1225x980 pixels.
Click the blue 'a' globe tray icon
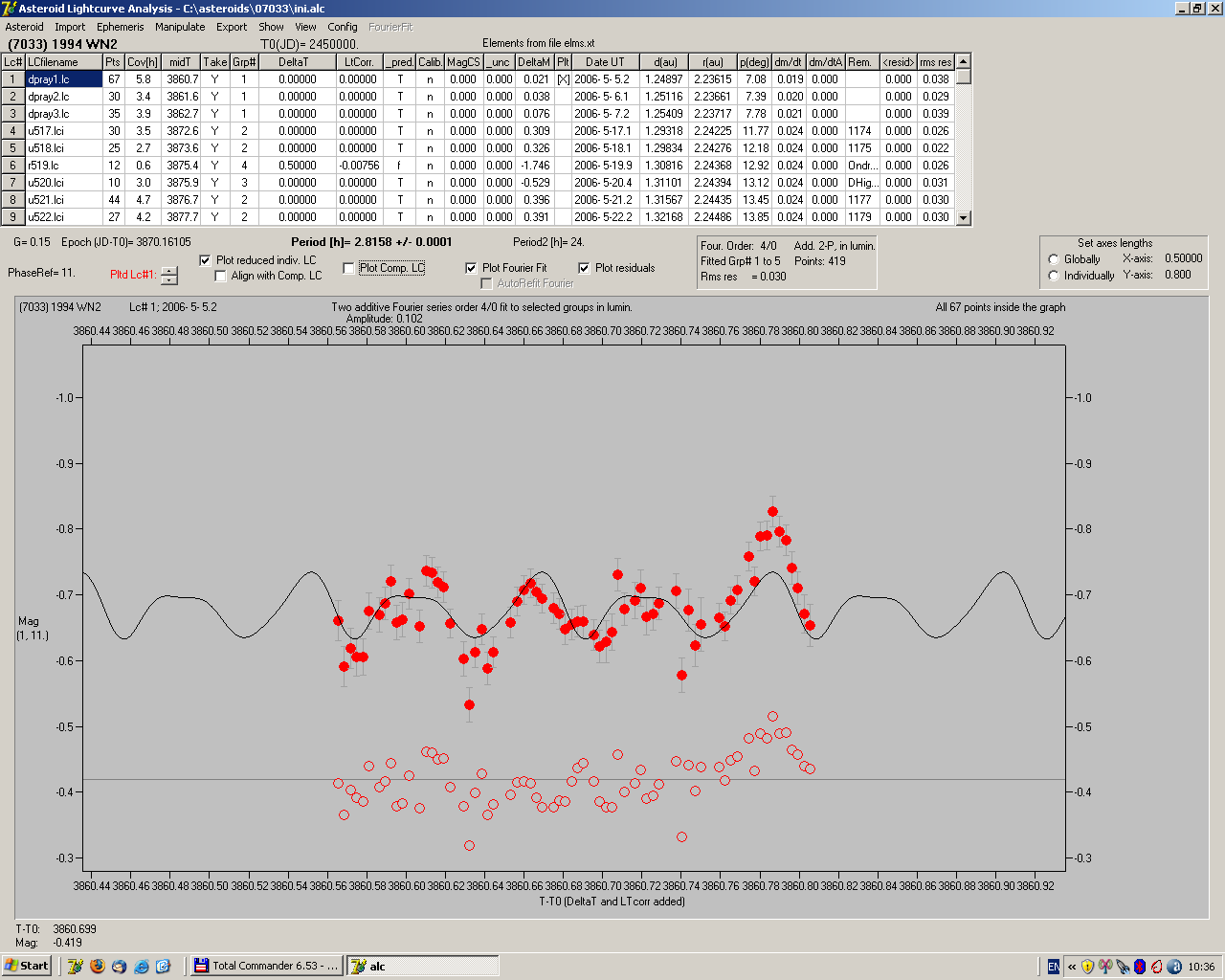click(x=1174, y=967)
